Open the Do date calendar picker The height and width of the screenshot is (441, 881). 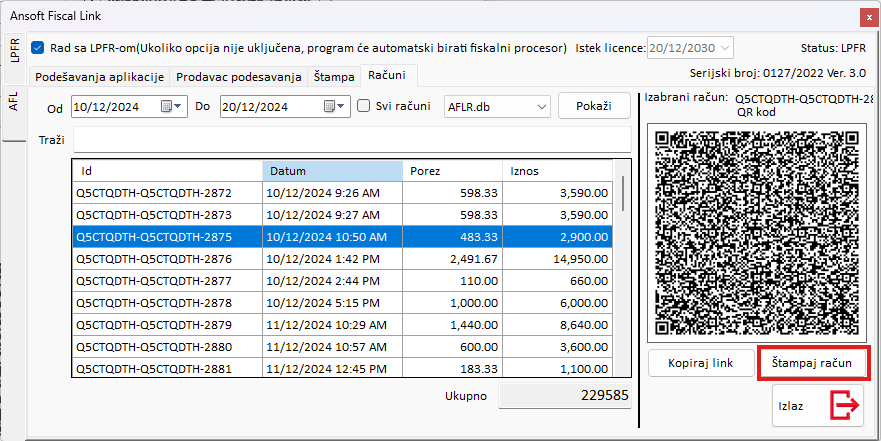point(334,107)
